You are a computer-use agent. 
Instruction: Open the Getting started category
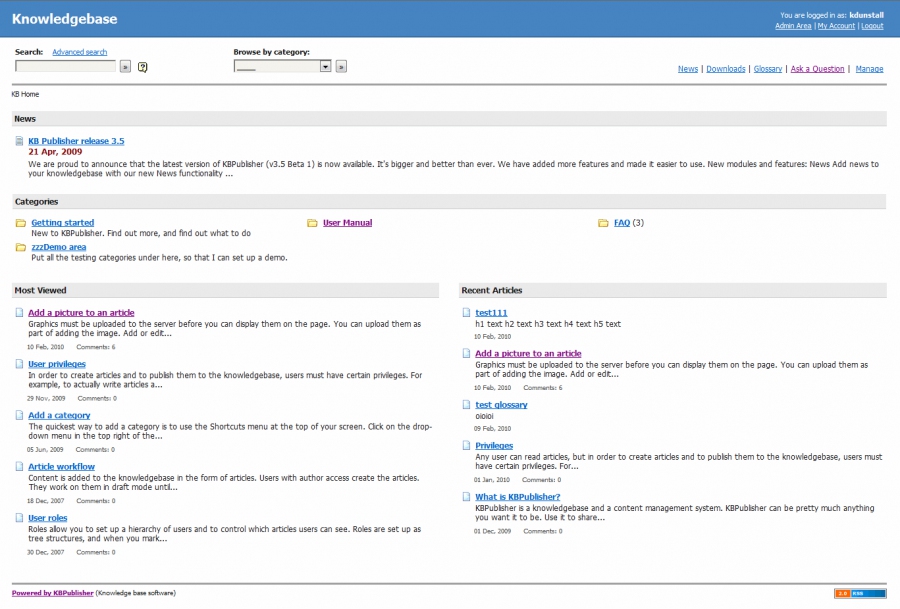pos(63,223)
